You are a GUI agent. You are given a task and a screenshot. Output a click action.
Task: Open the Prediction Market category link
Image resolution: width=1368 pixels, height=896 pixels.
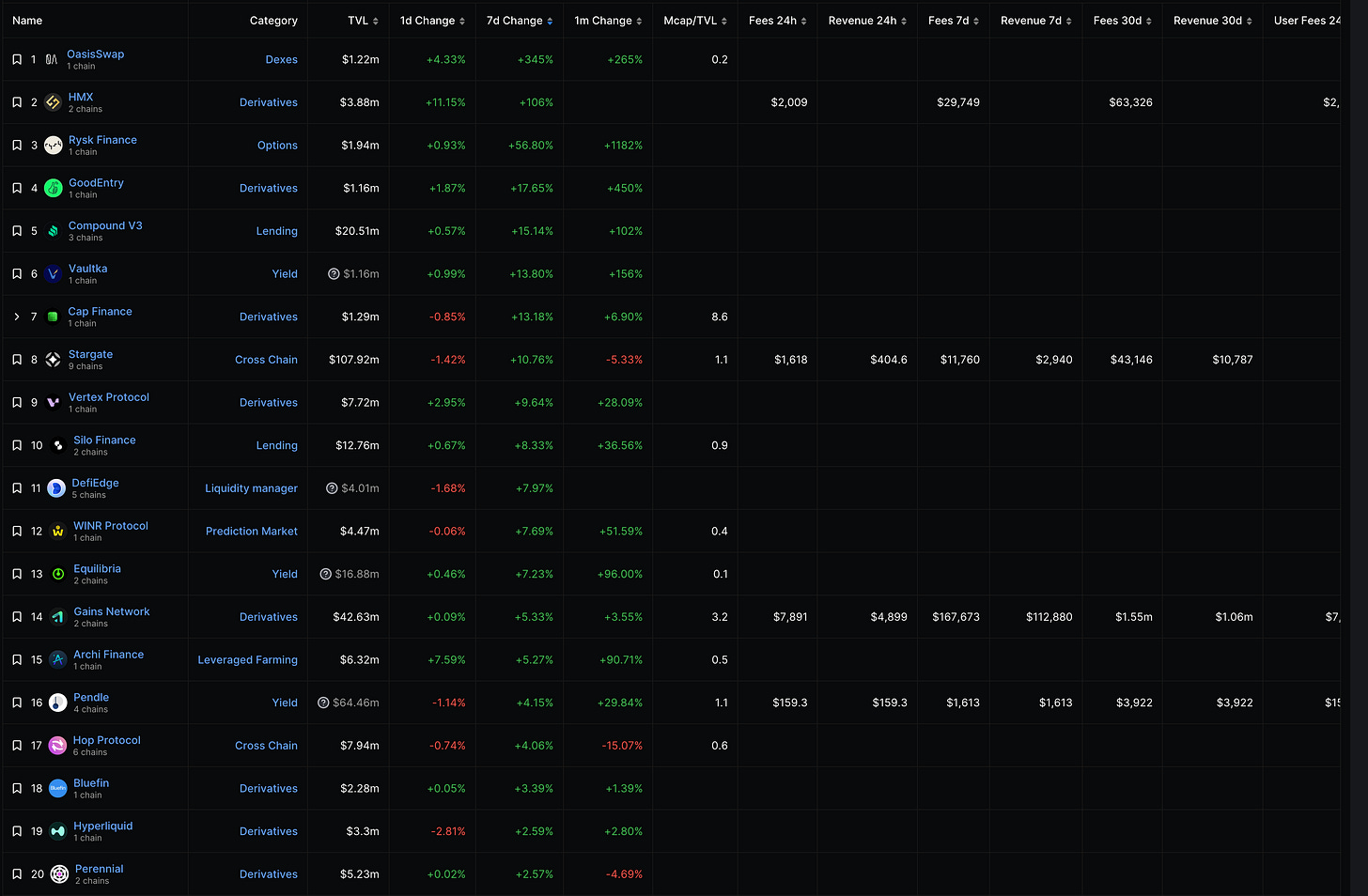pyautogui.click(x=251, y=532)
